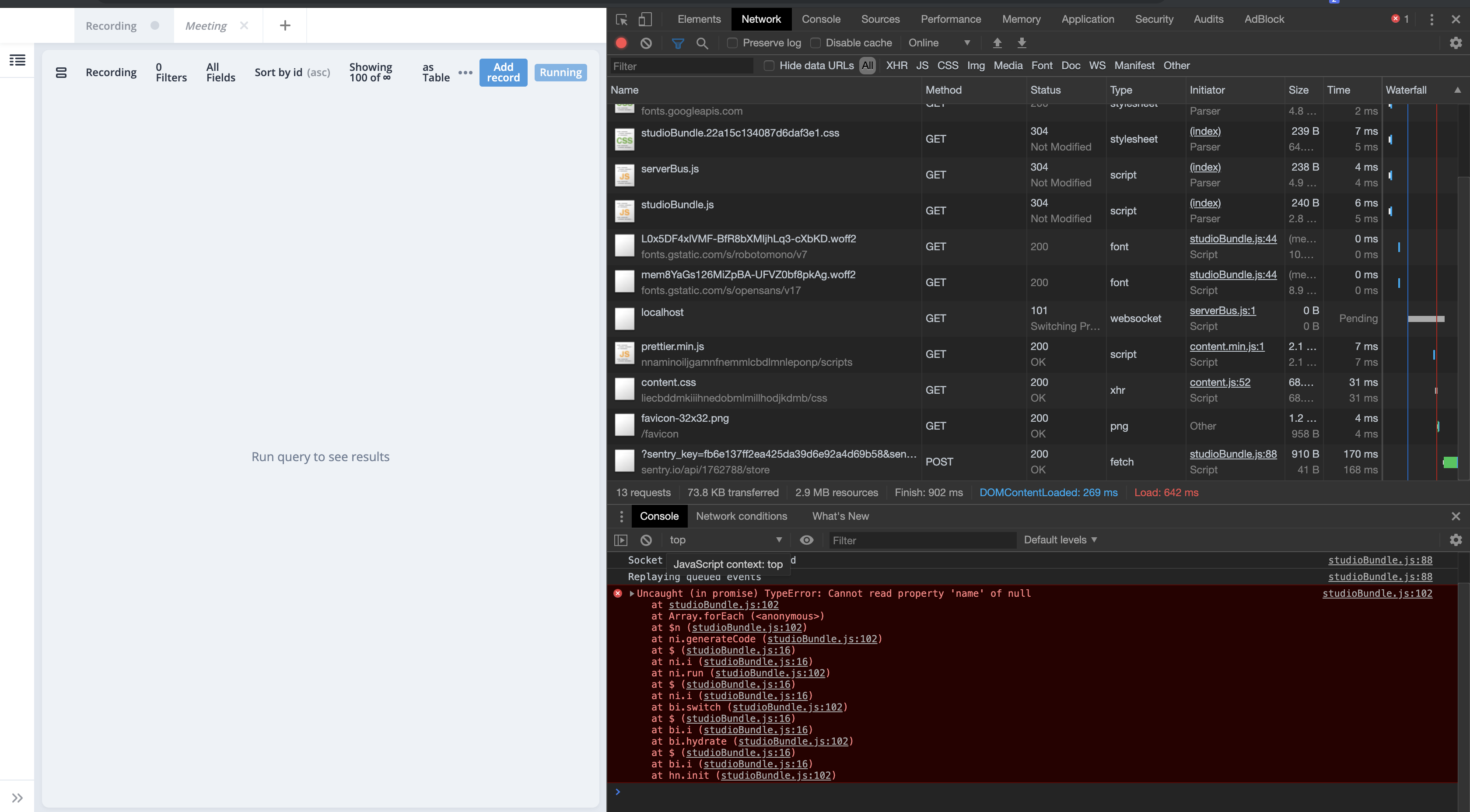Toggle the device toolbar icon
This screenshot has width=1470, height=812.
(645, 19)
